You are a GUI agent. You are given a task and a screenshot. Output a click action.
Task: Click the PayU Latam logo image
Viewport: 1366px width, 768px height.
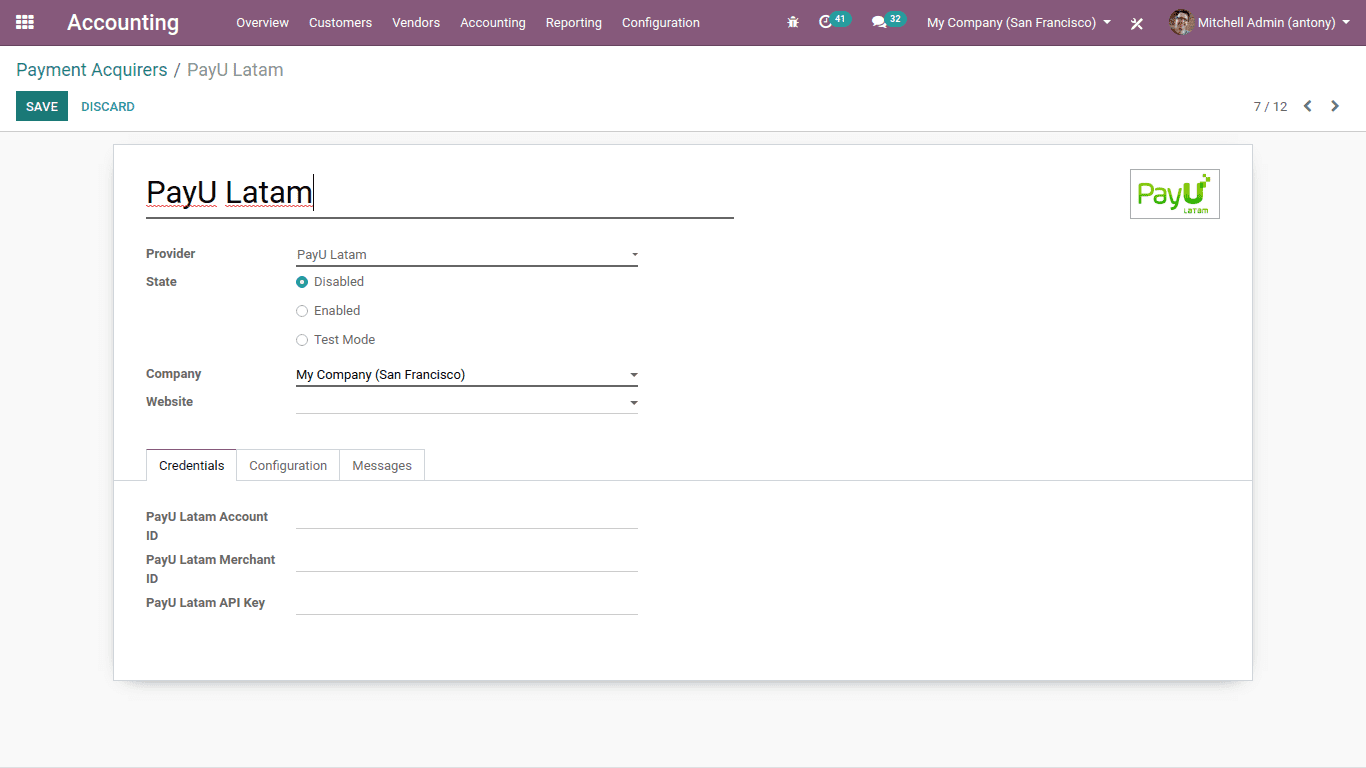tap(1175, 194)
